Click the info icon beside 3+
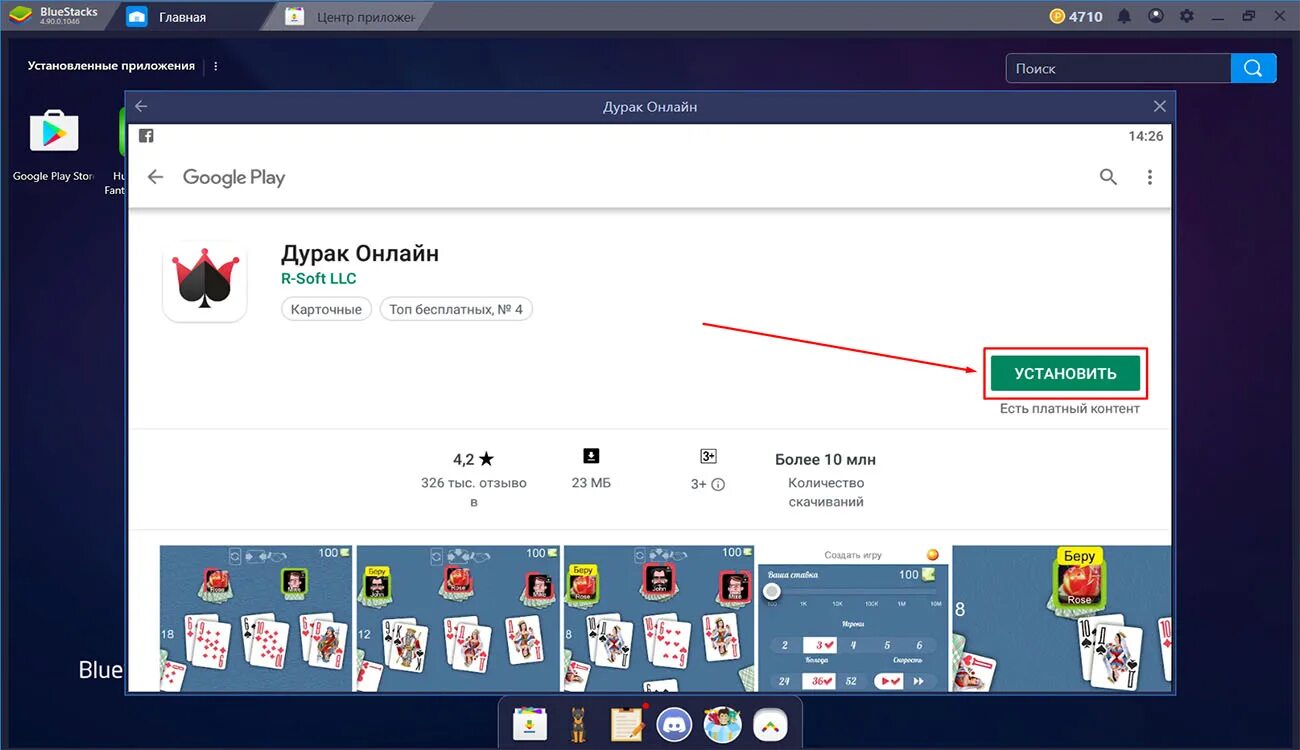The image size is (1300, 750). 718,484
